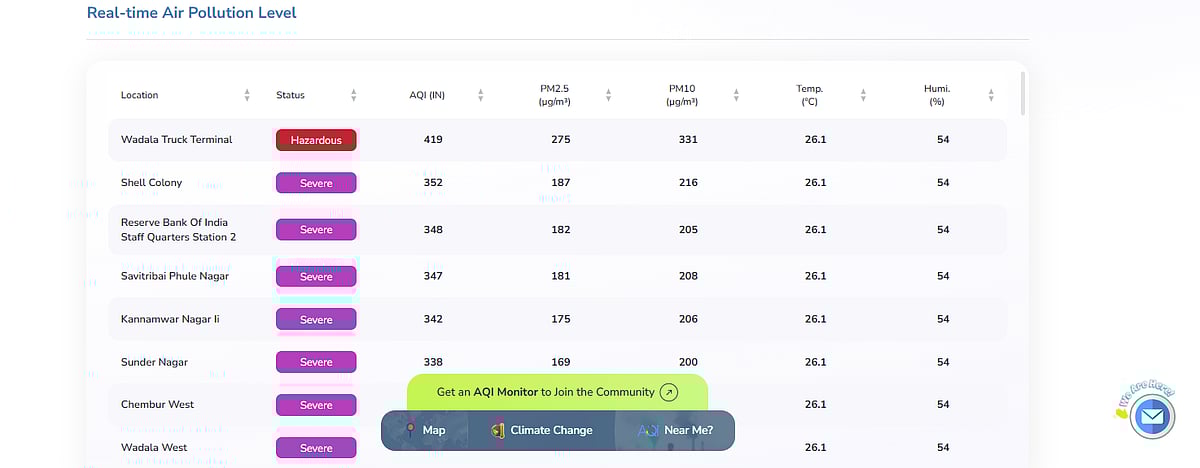
Task: Sort by Humidity column sort arrows
Action: (991, 95)
